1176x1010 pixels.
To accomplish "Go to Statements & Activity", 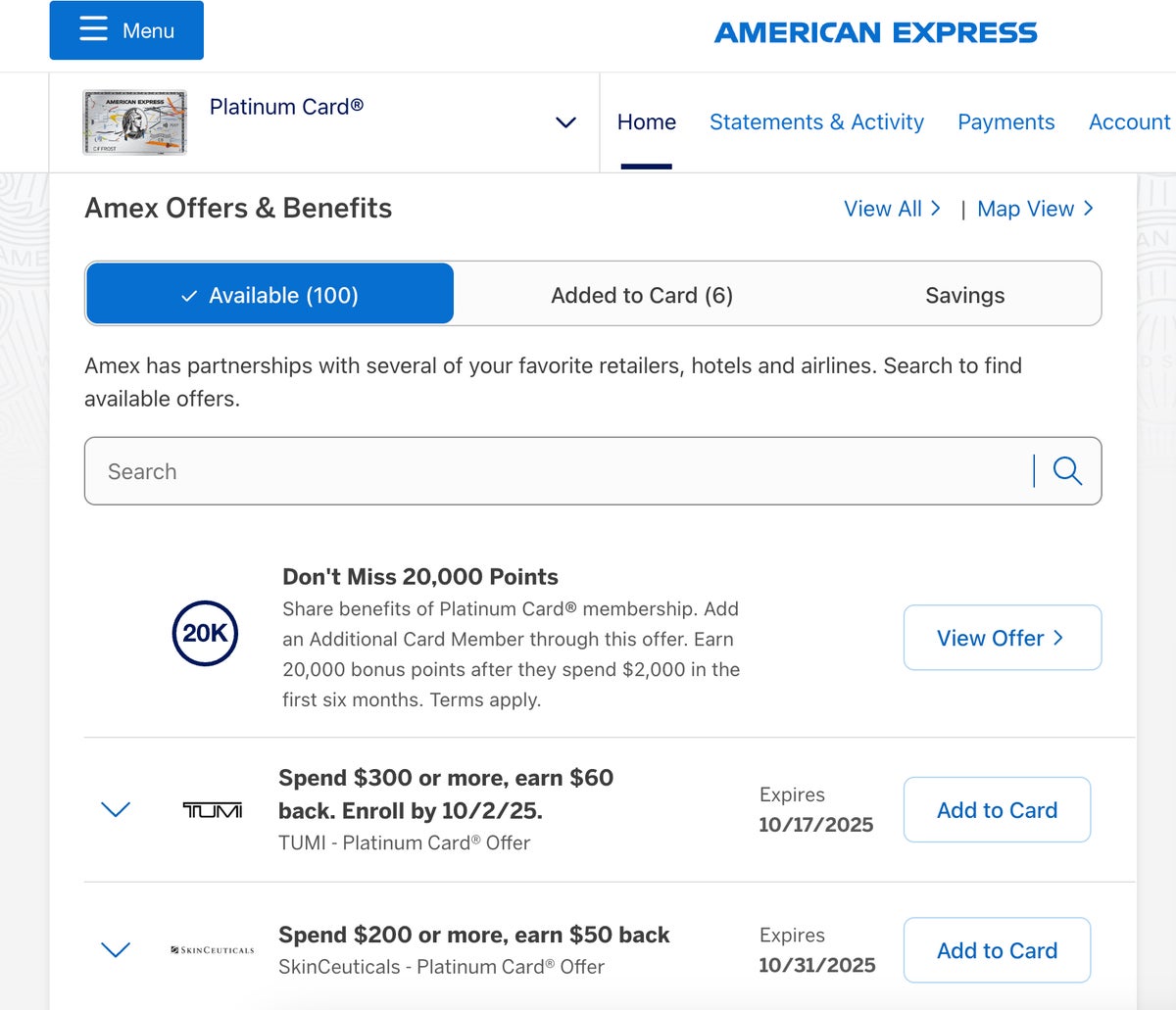I will 816,122.
